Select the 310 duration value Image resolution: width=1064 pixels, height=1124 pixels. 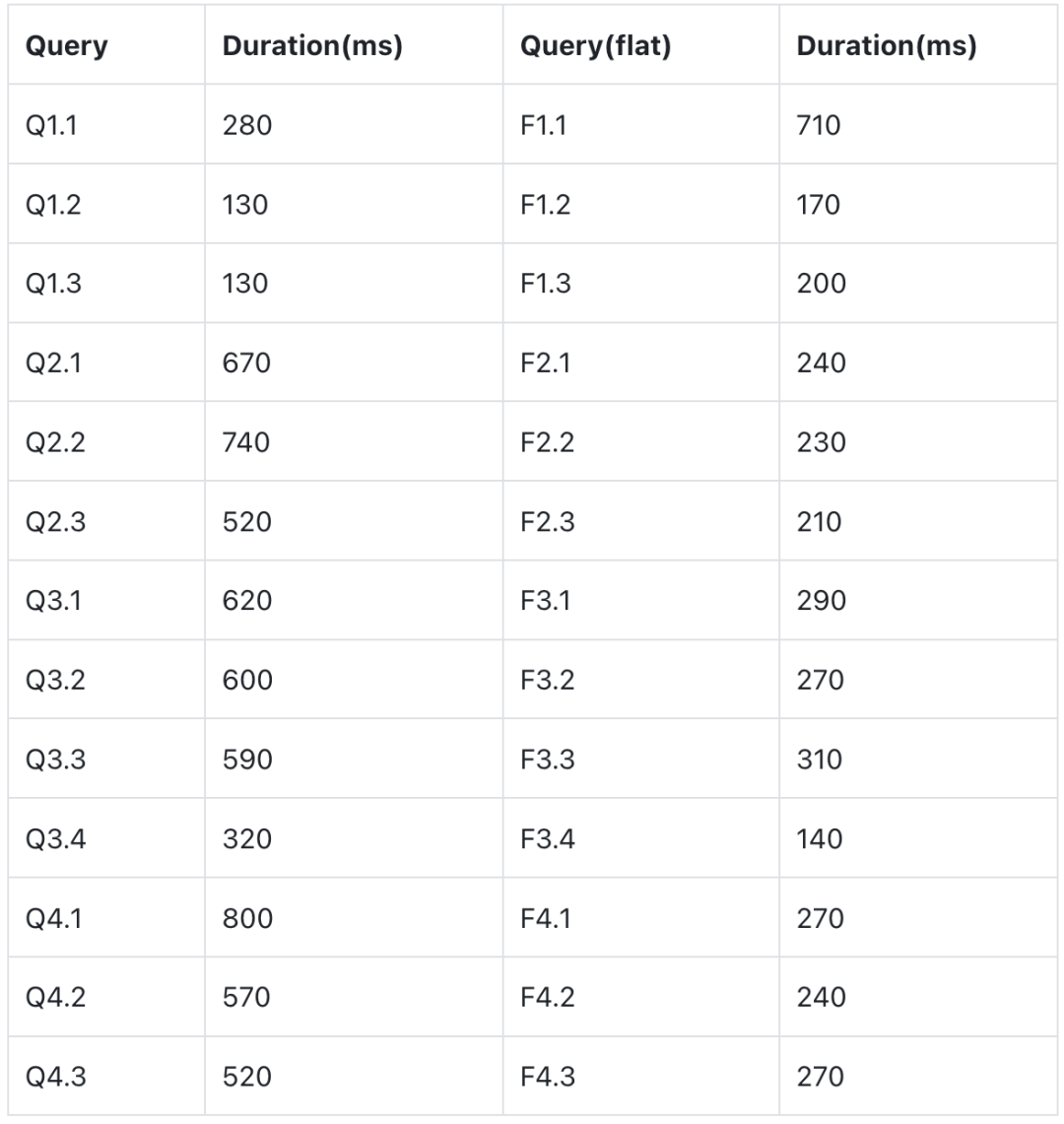point(820,760)
